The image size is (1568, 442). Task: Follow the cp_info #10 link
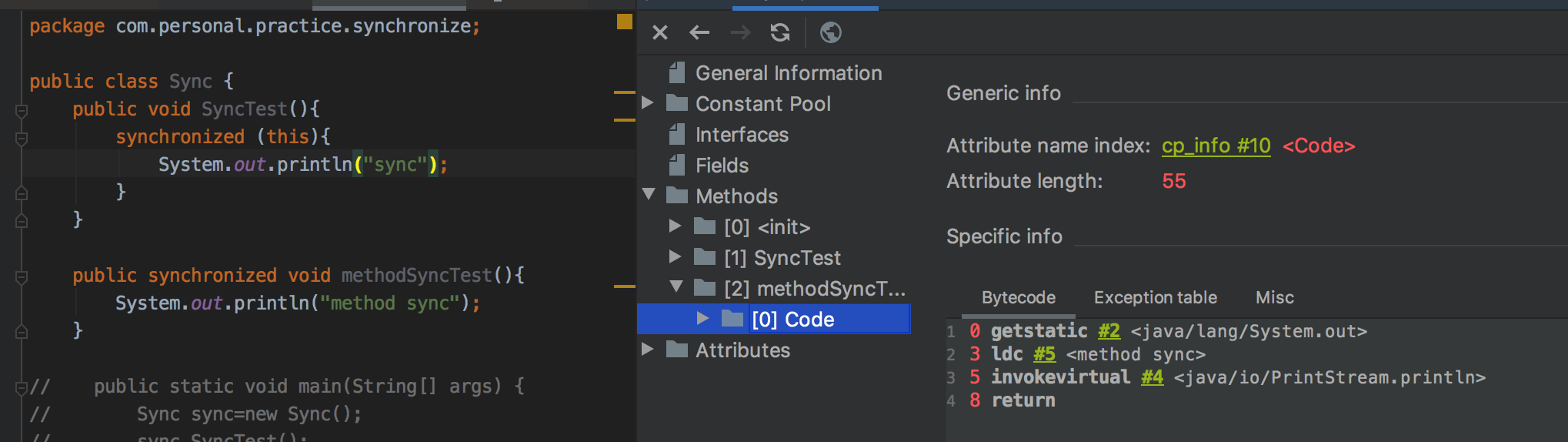(x=1216, y=146)
